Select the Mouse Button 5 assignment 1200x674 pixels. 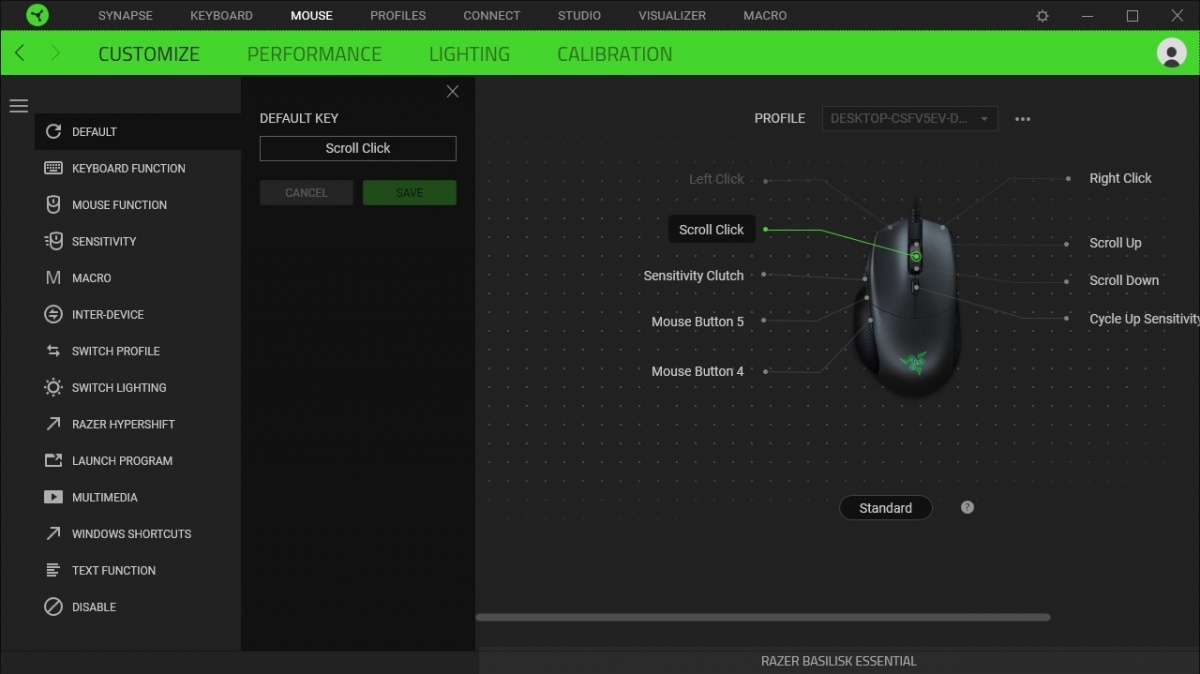697,321
